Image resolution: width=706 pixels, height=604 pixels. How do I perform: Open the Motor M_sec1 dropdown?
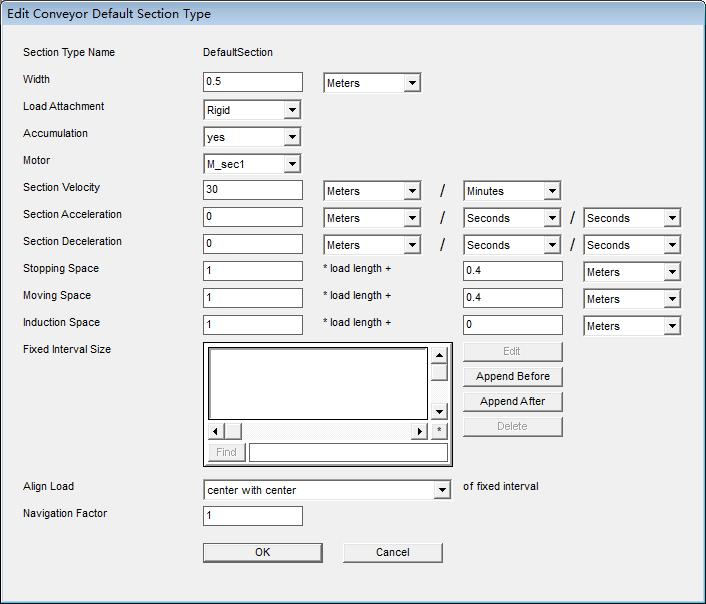252,164
